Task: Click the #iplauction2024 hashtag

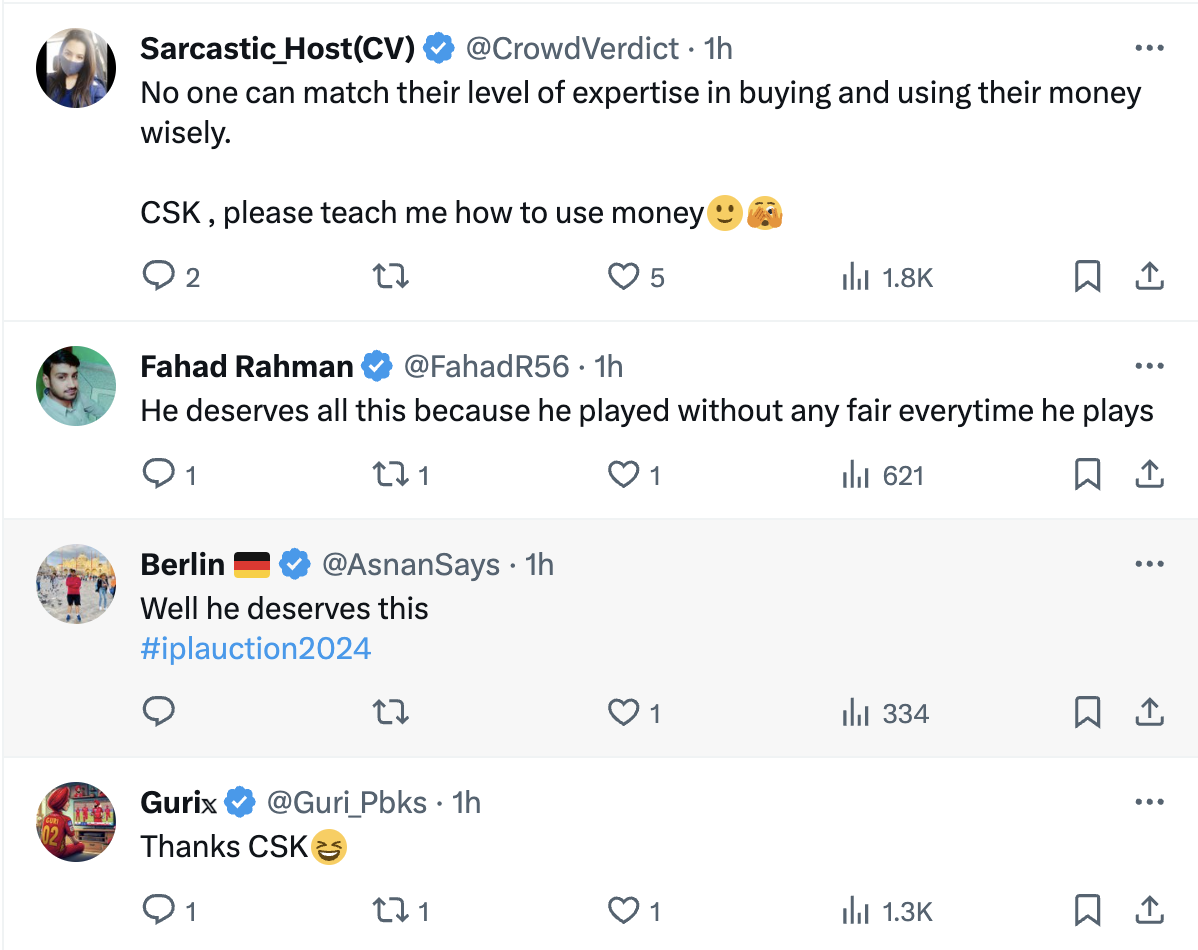Action: pyautogui.click(x=256, y=649)
